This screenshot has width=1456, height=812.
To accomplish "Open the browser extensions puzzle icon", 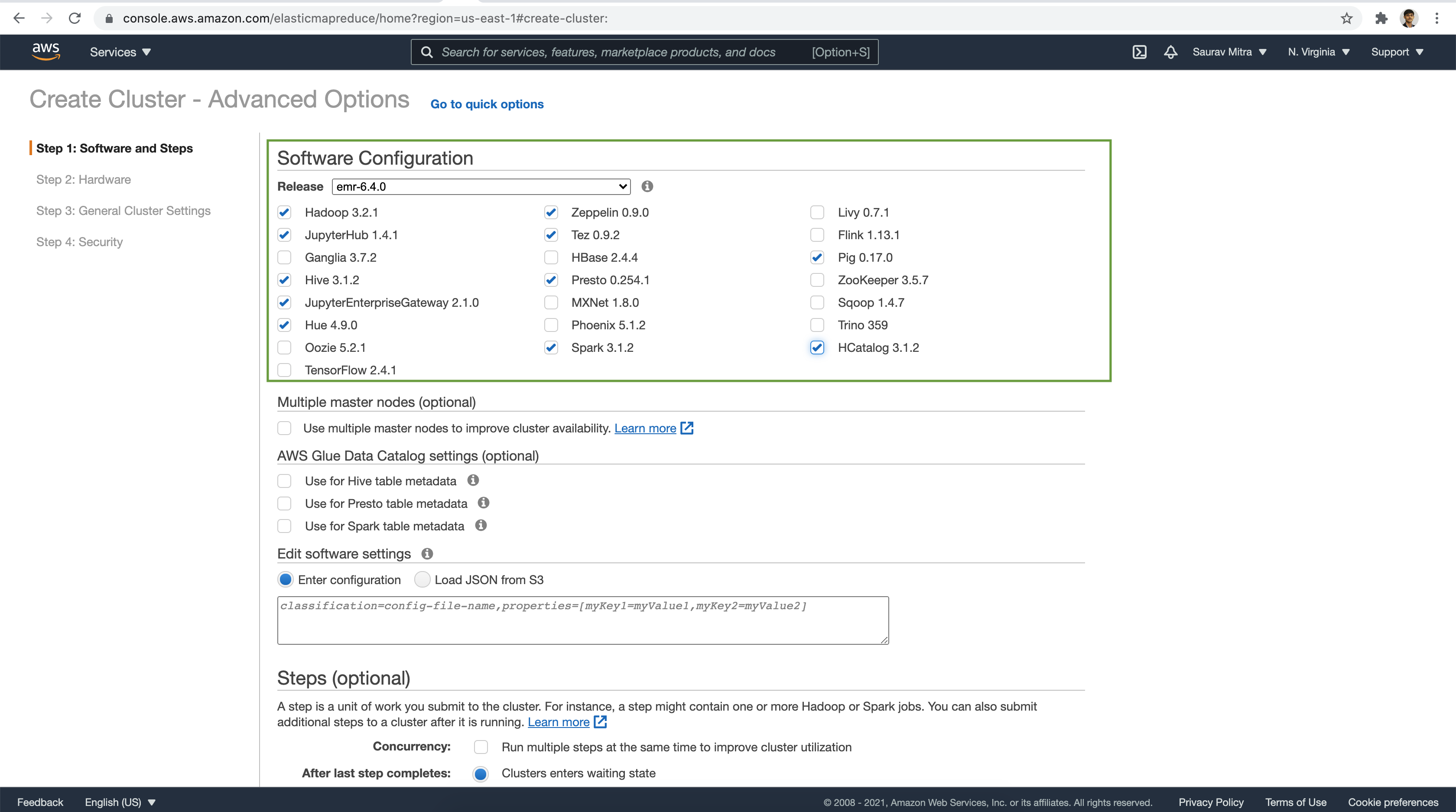I will pyautogui.click(x=1381, y=18).
